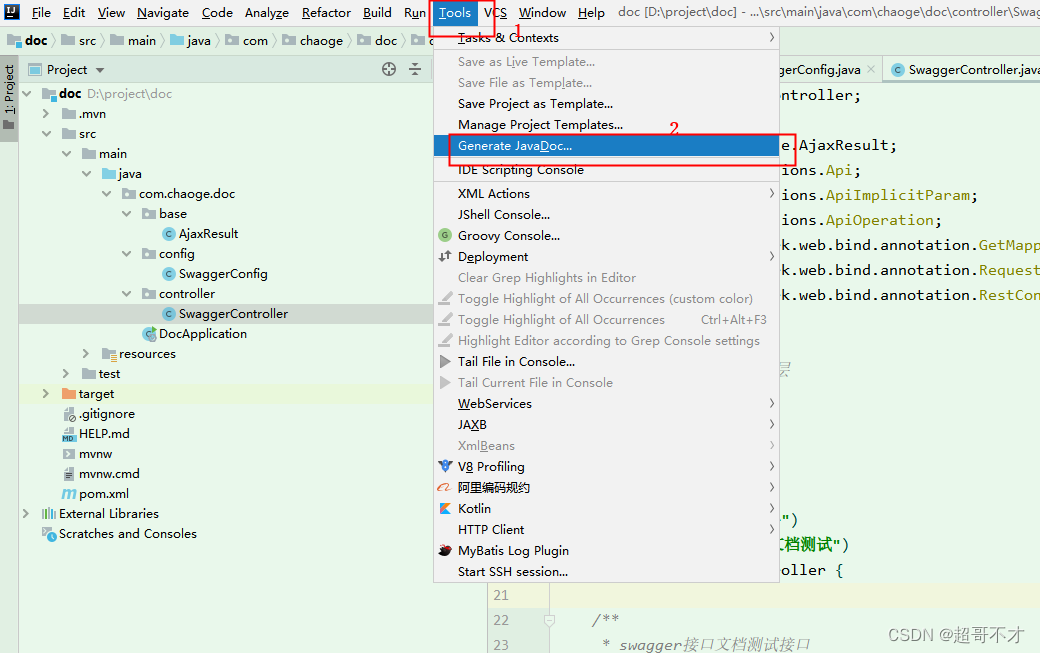
Task: Close the SwaggerConfig.java editor tab
Action: pos(871,69)
